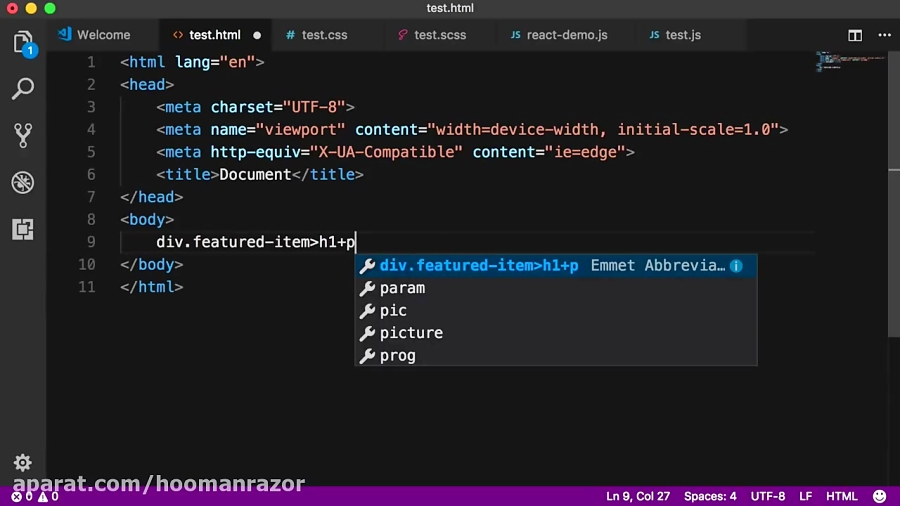900x506 pixels.
Task: Open the Manage gear icon
Action: pos(22,463)
